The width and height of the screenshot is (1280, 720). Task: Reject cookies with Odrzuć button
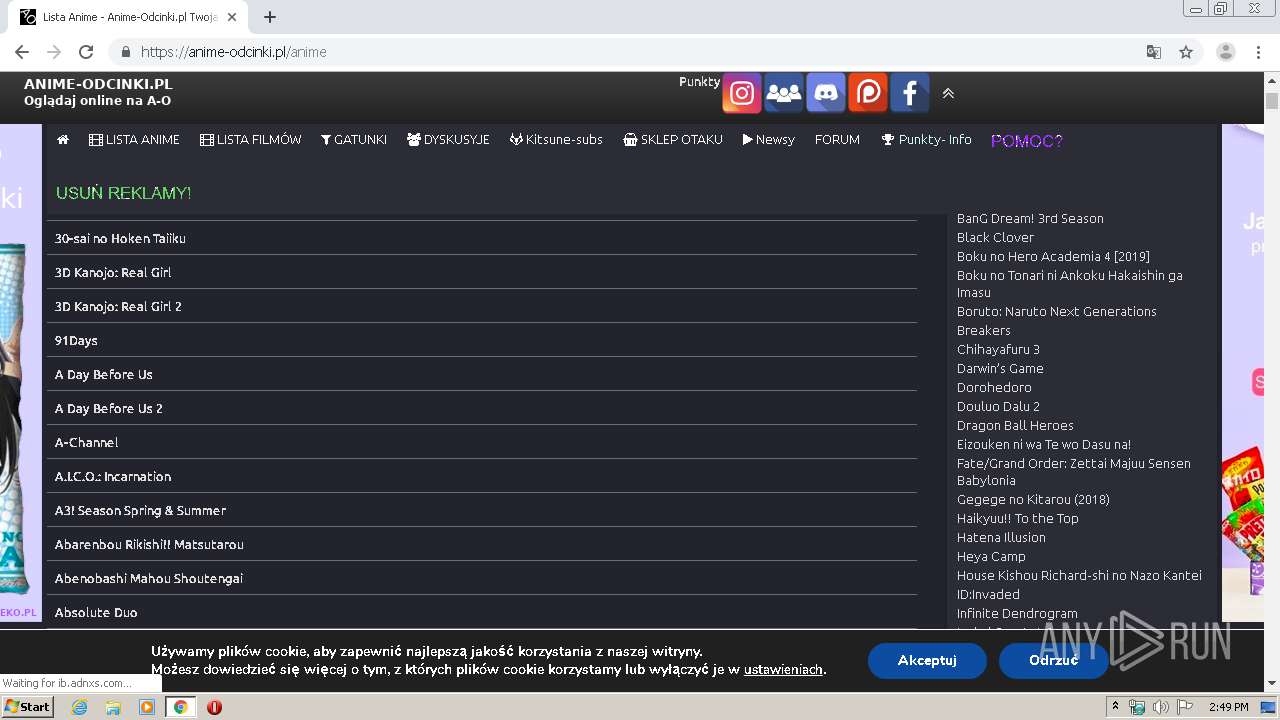click(1053, 660)
